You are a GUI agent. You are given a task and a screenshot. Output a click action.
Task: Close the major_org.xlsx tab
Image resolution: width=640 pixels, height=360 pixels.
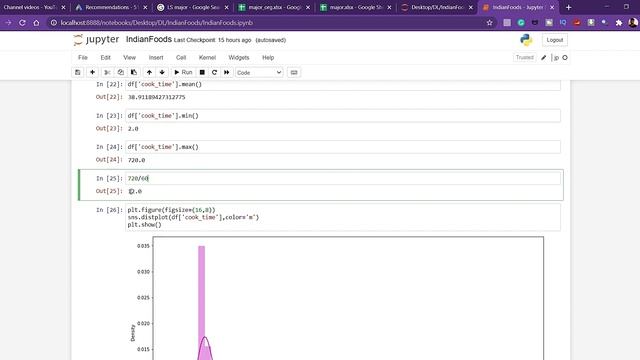[x=308, y=7]
